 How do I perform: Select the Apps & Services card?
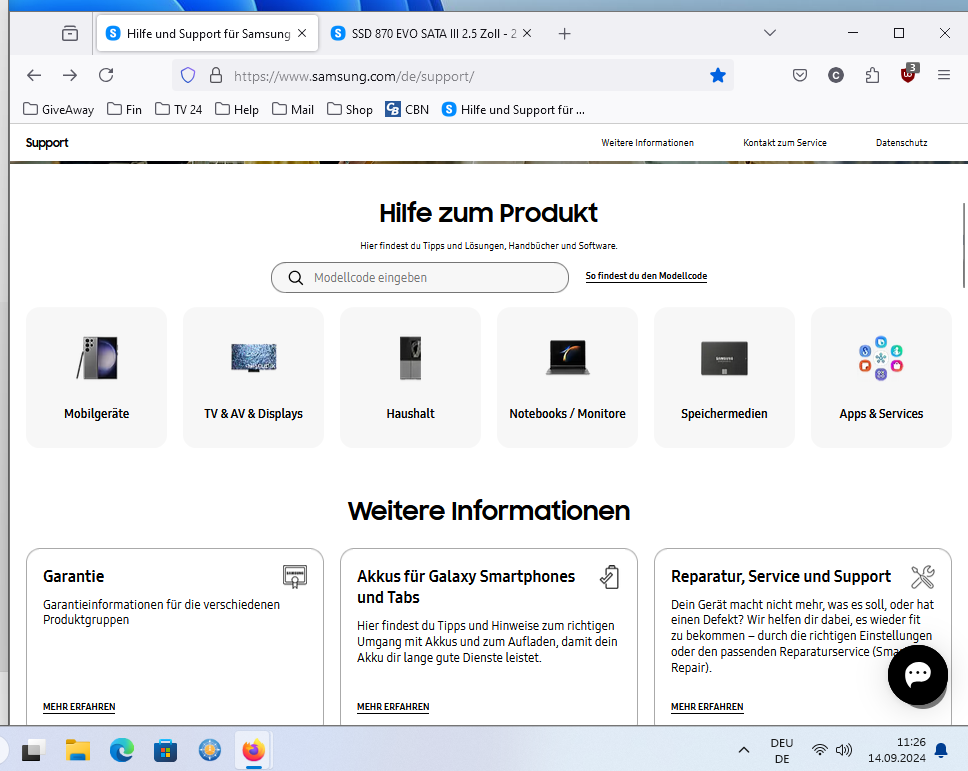tap(881, 377)
